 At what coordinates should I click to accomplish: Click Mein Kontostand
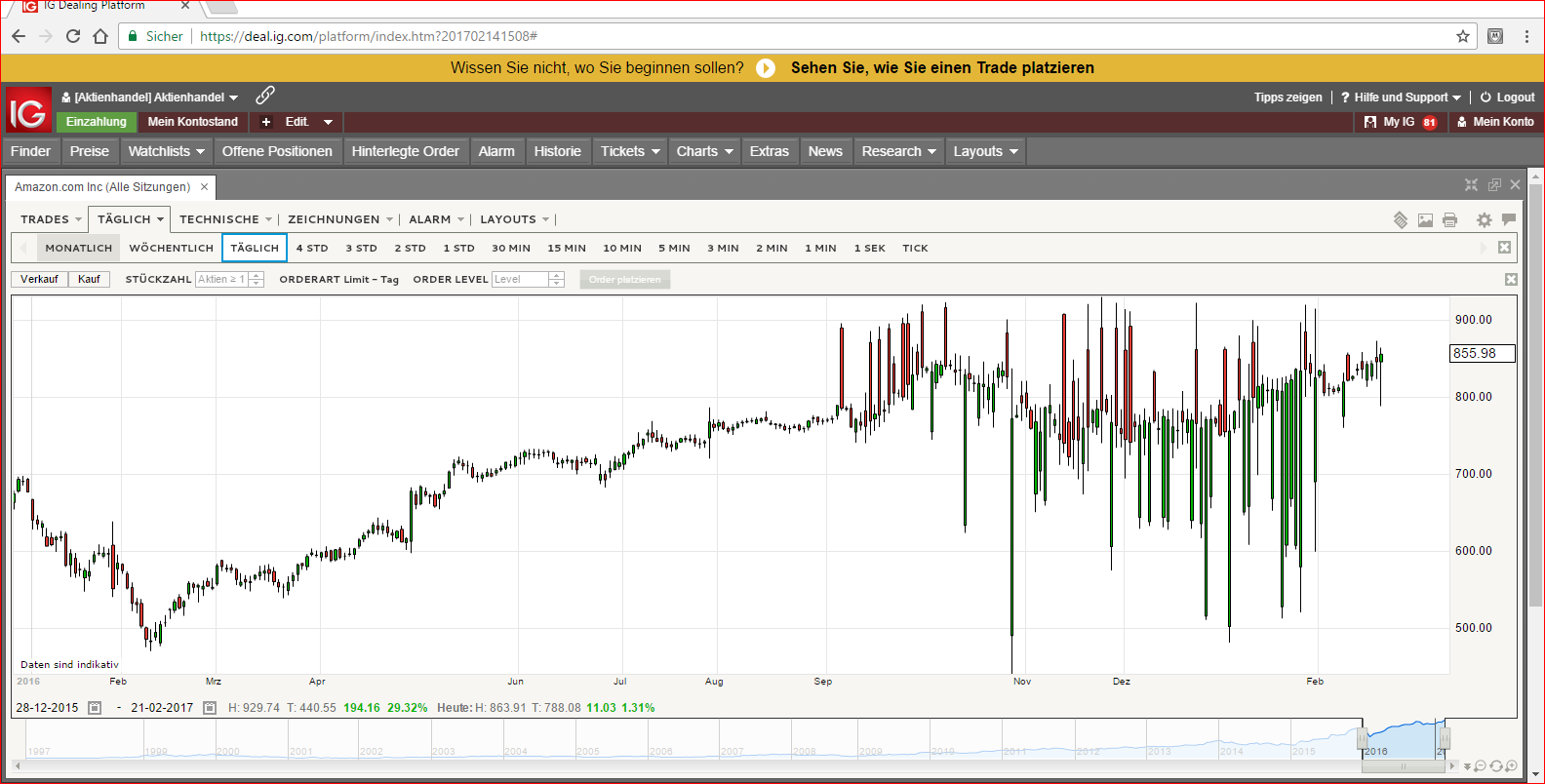[193, 122]
